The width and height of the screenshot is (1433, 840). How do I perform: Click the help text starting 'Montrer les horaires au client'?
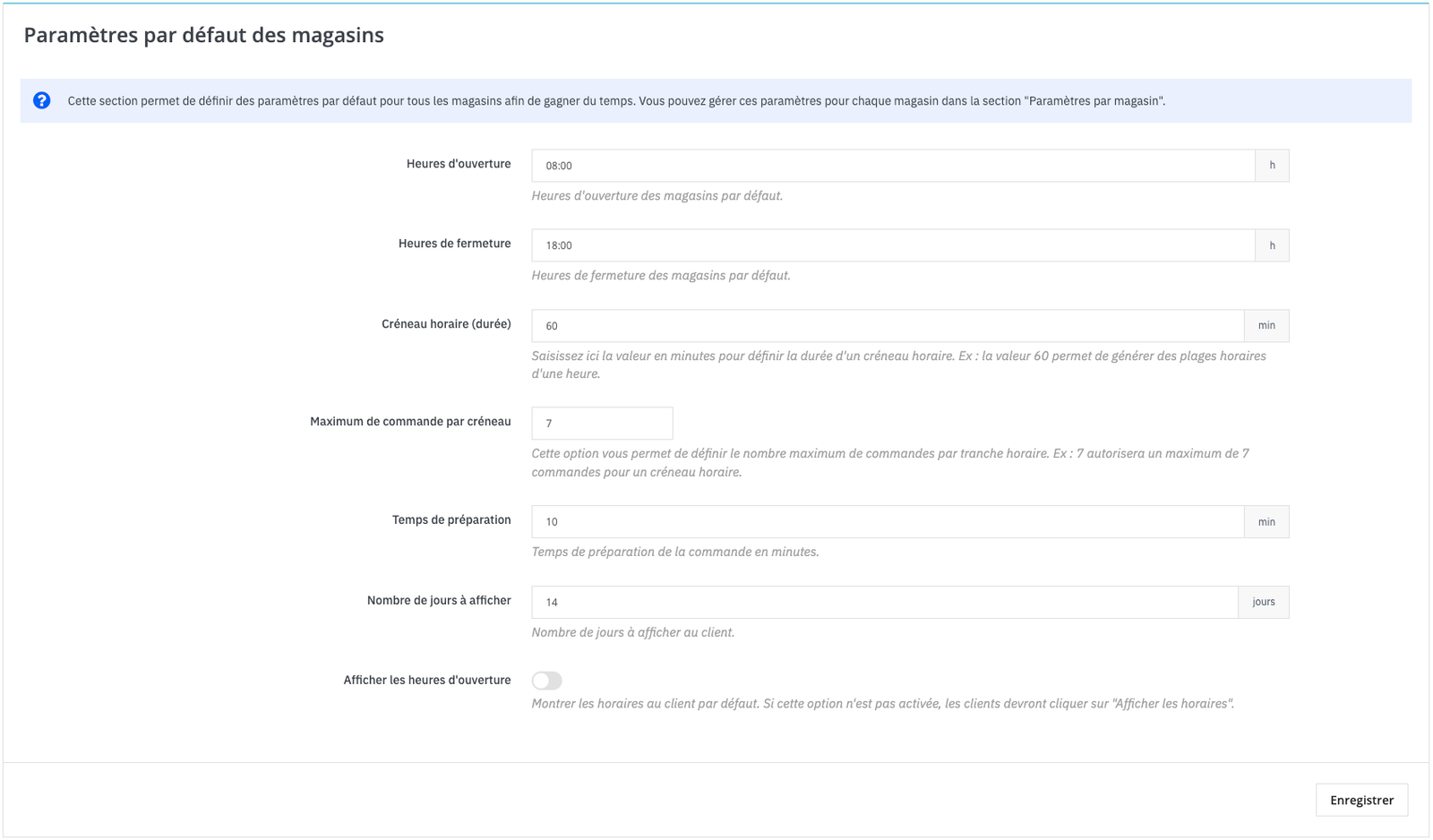(883, 704)
